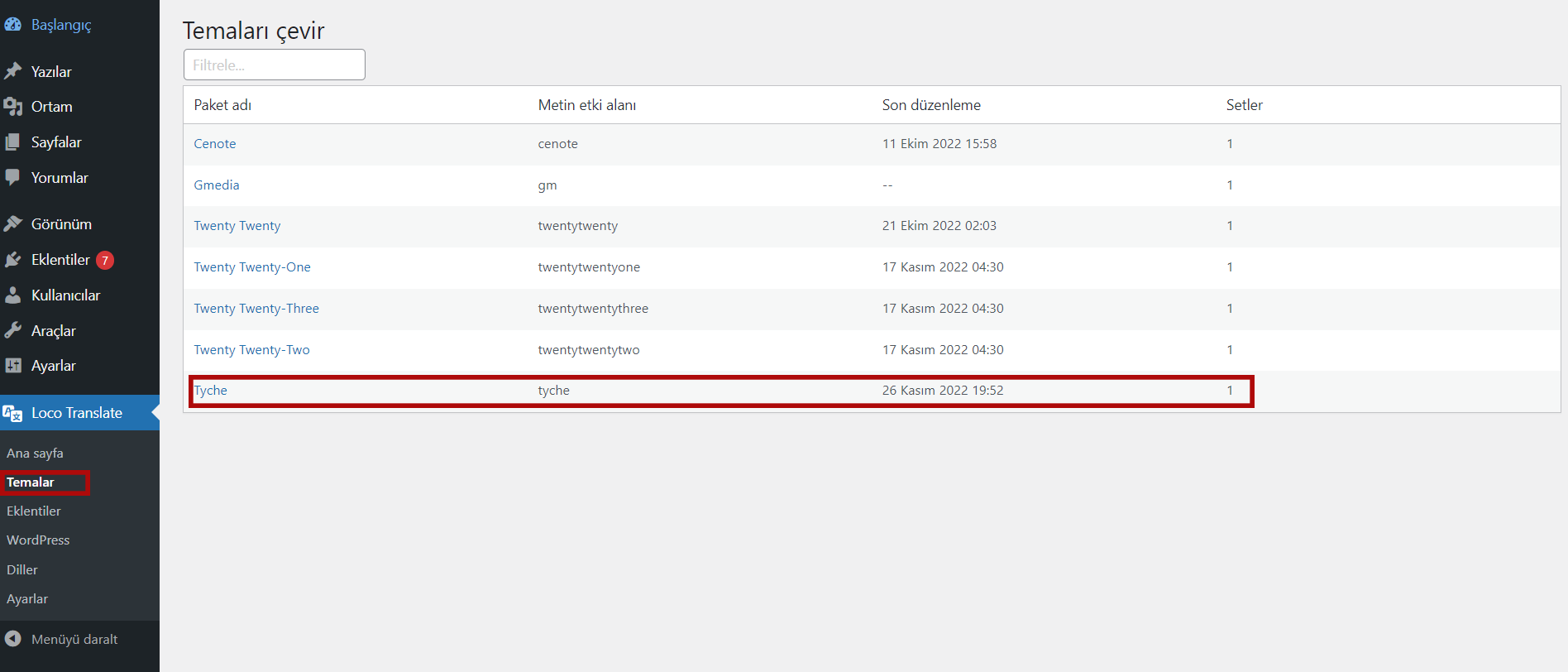Open the Twenty Twenty-One theme link
The height and width of the screenshot is (672, 1568).
(252, 267)
